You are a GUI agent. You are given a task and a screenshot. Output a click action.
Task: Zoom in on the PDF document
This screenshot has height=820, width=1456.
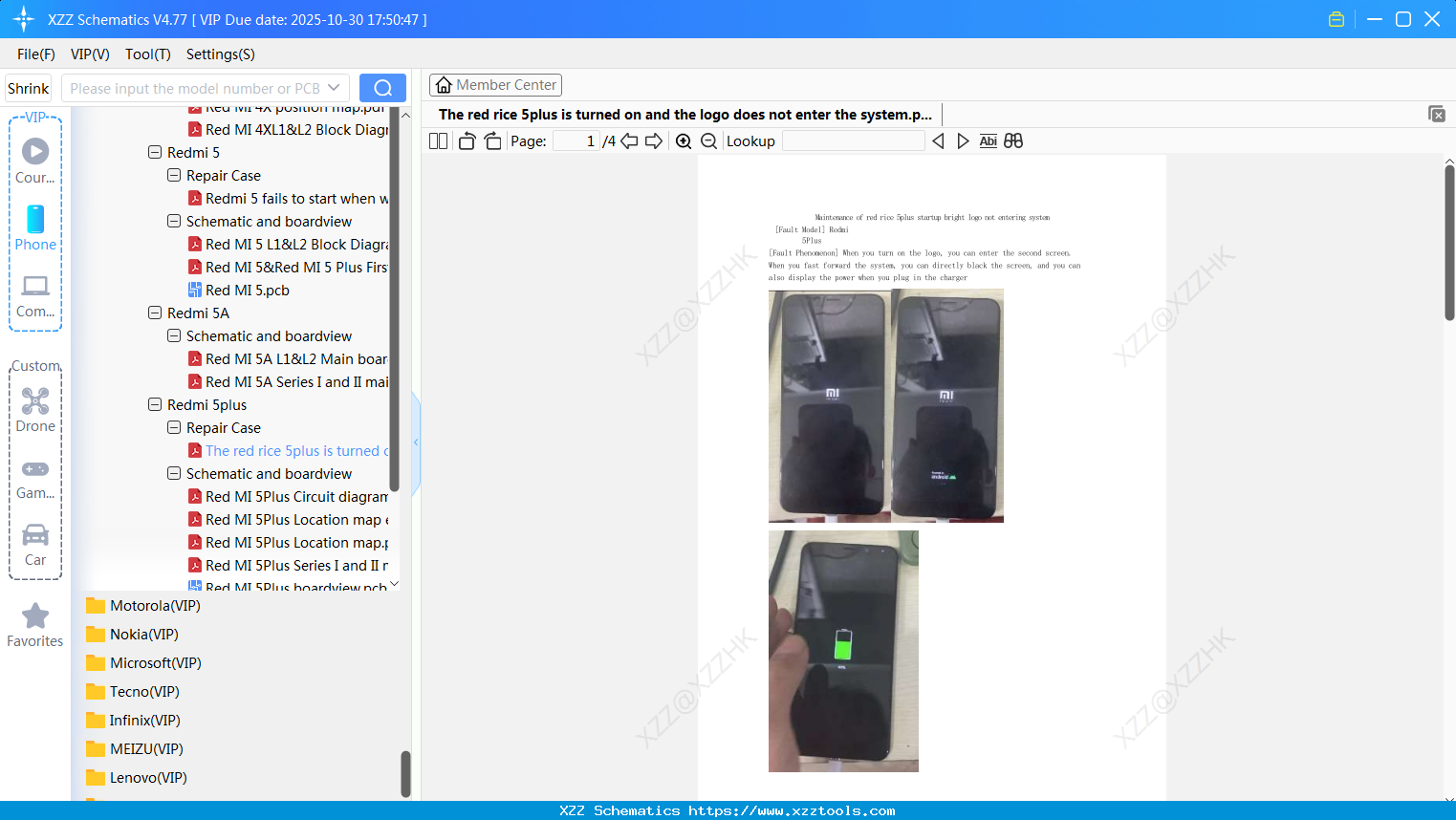685,140
